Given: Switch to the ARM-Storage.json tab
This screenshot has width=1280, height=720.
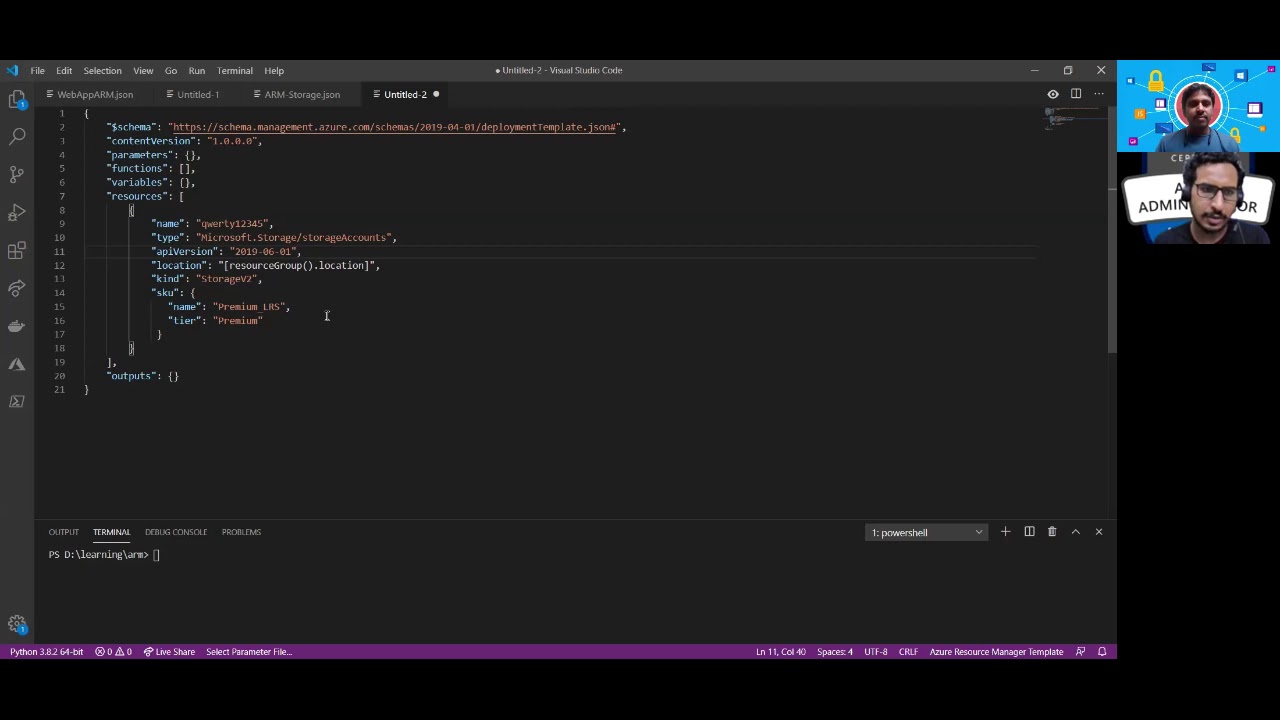Looking at the screenshot, I should 302,94.
